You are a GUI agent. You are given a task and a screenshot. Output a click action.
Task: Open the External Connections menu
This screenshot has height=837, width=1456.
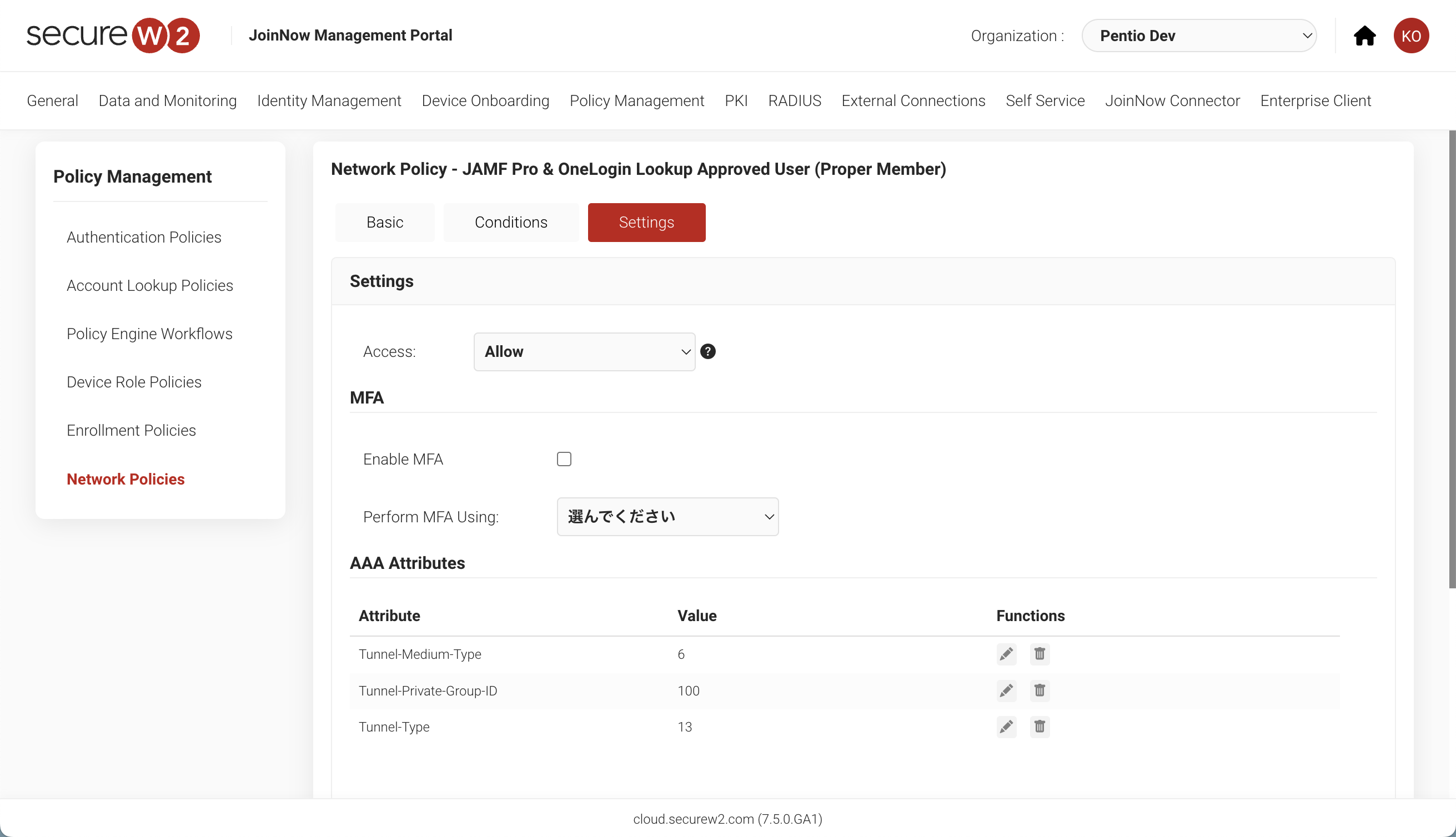point(913,100)
